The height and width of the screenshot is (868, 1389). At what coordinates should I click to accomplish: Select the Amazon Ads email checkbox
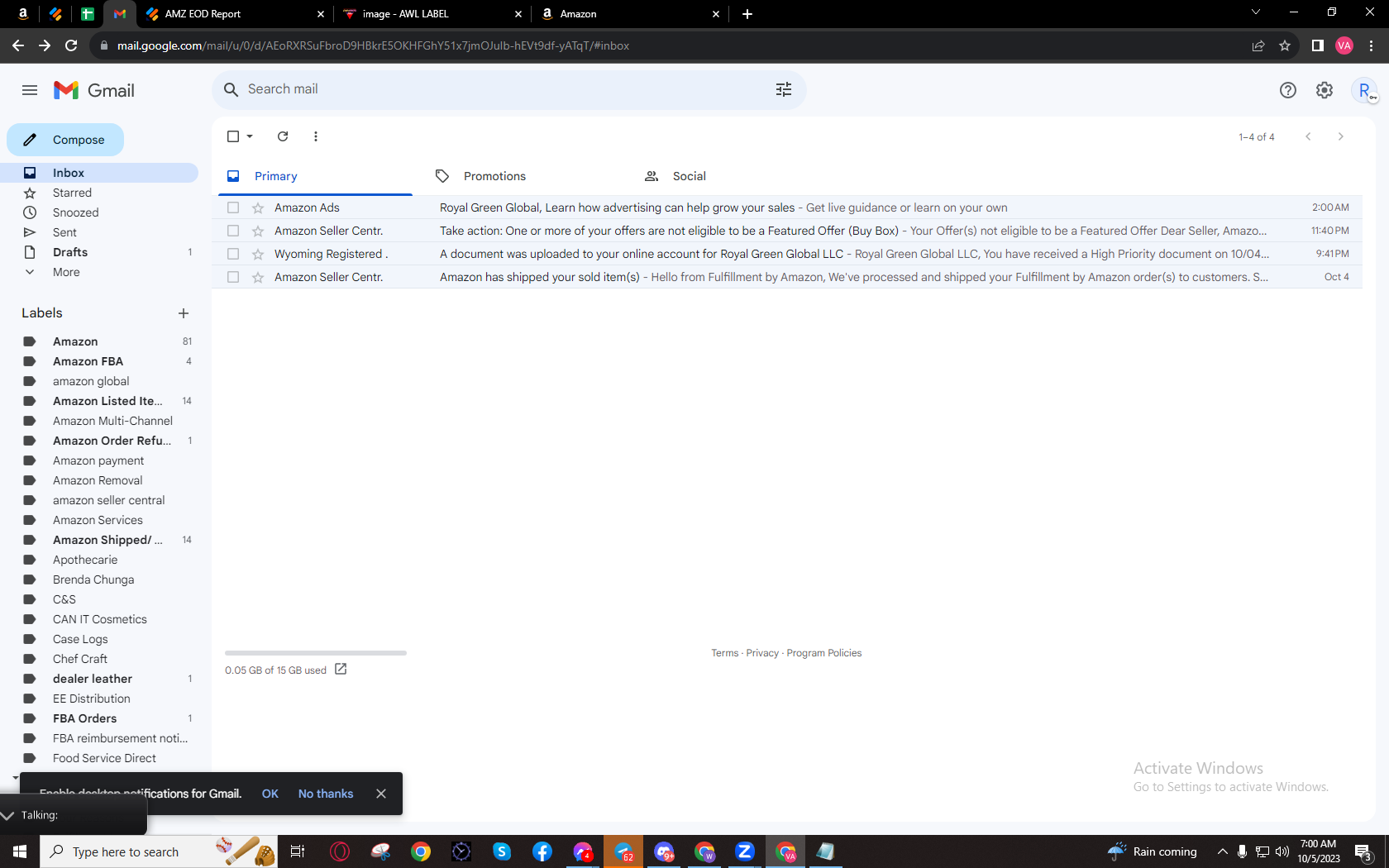(x=233, y=207)
